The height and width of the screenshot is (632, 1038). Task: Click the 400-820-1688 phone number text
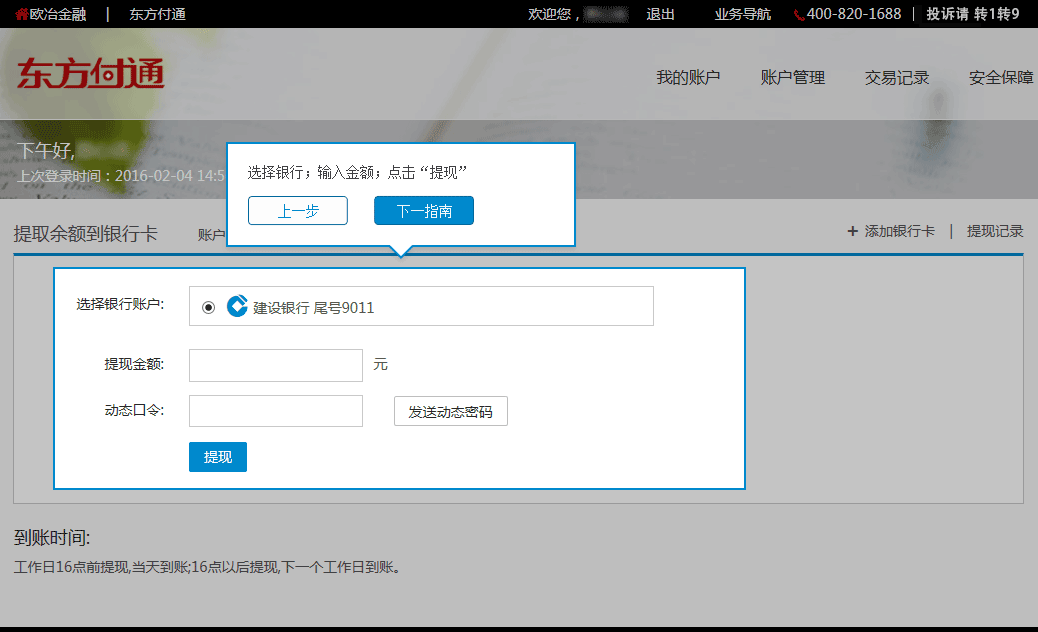tap(854, 14)
